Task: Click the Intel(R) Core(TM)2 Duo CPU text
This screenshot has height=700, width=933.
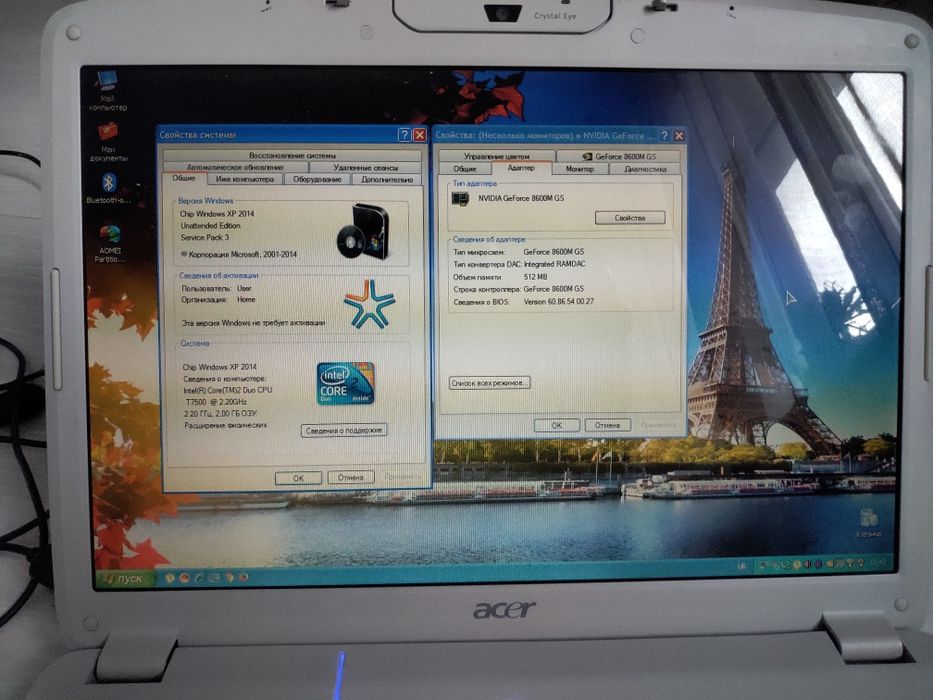Action: [x=227, y=390]
